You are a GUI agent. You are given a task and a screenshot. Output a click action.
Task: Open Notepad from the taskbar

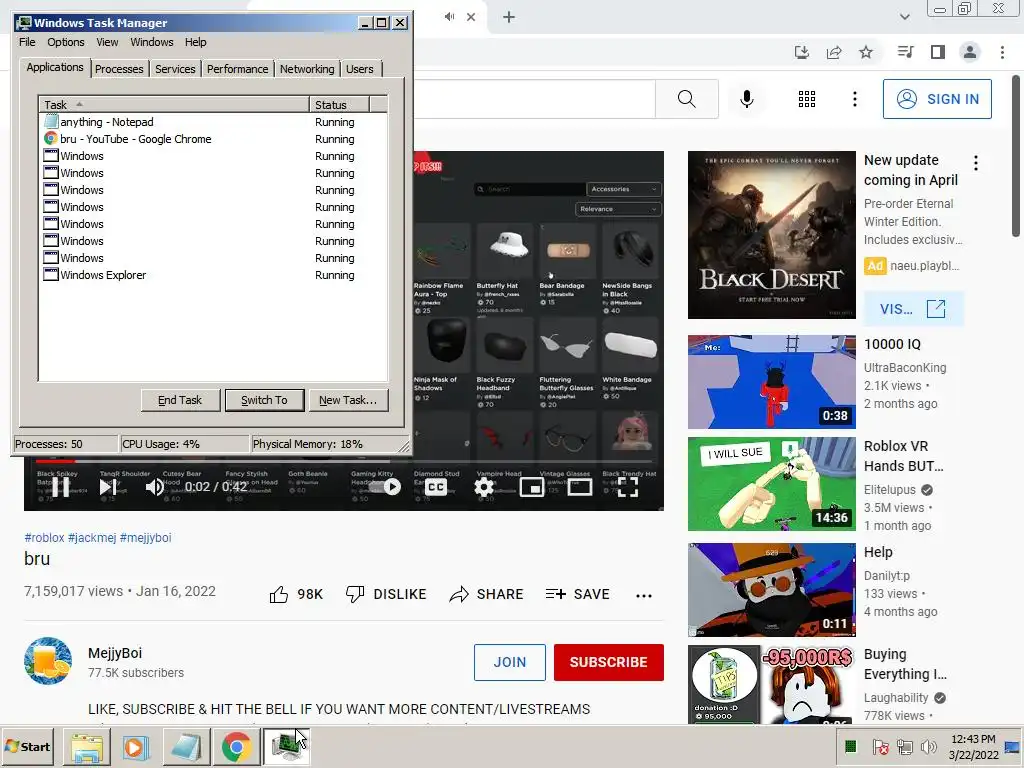click(x=186, y=746)
